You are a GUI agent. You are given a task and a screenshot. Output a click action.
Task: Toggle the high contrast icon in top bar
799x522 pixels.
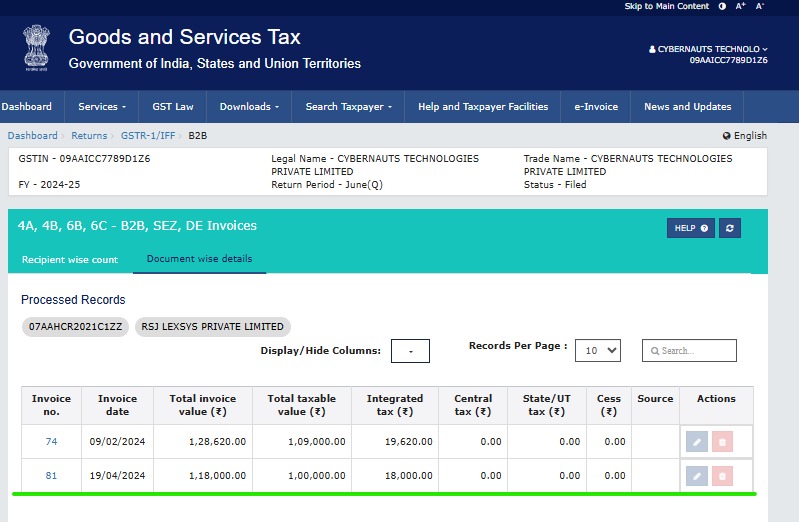pyautogui.click(x=722, y=6)
